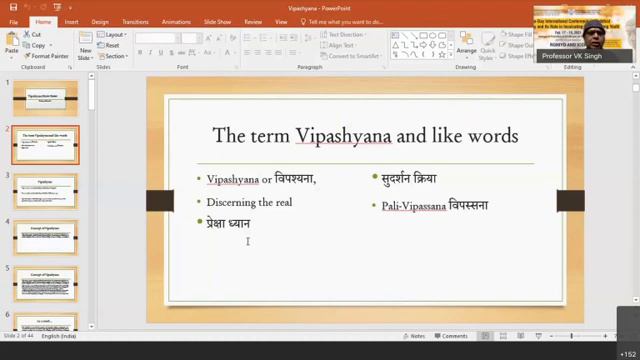Toggle Underline formatting
This screenshot has height=360, width=640.
click(161, 53)
